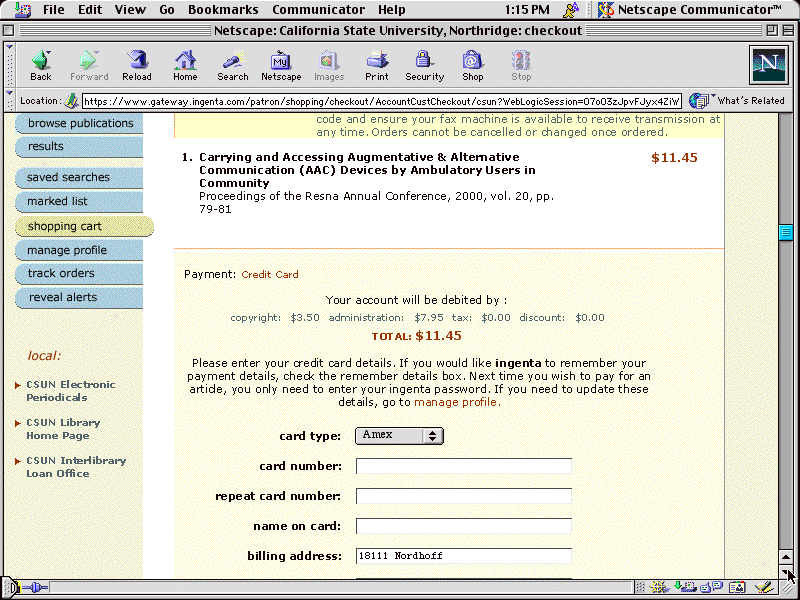Open the What's Related button
The width and height of the screenshot is (800, 600).
[x=737, y=101]
